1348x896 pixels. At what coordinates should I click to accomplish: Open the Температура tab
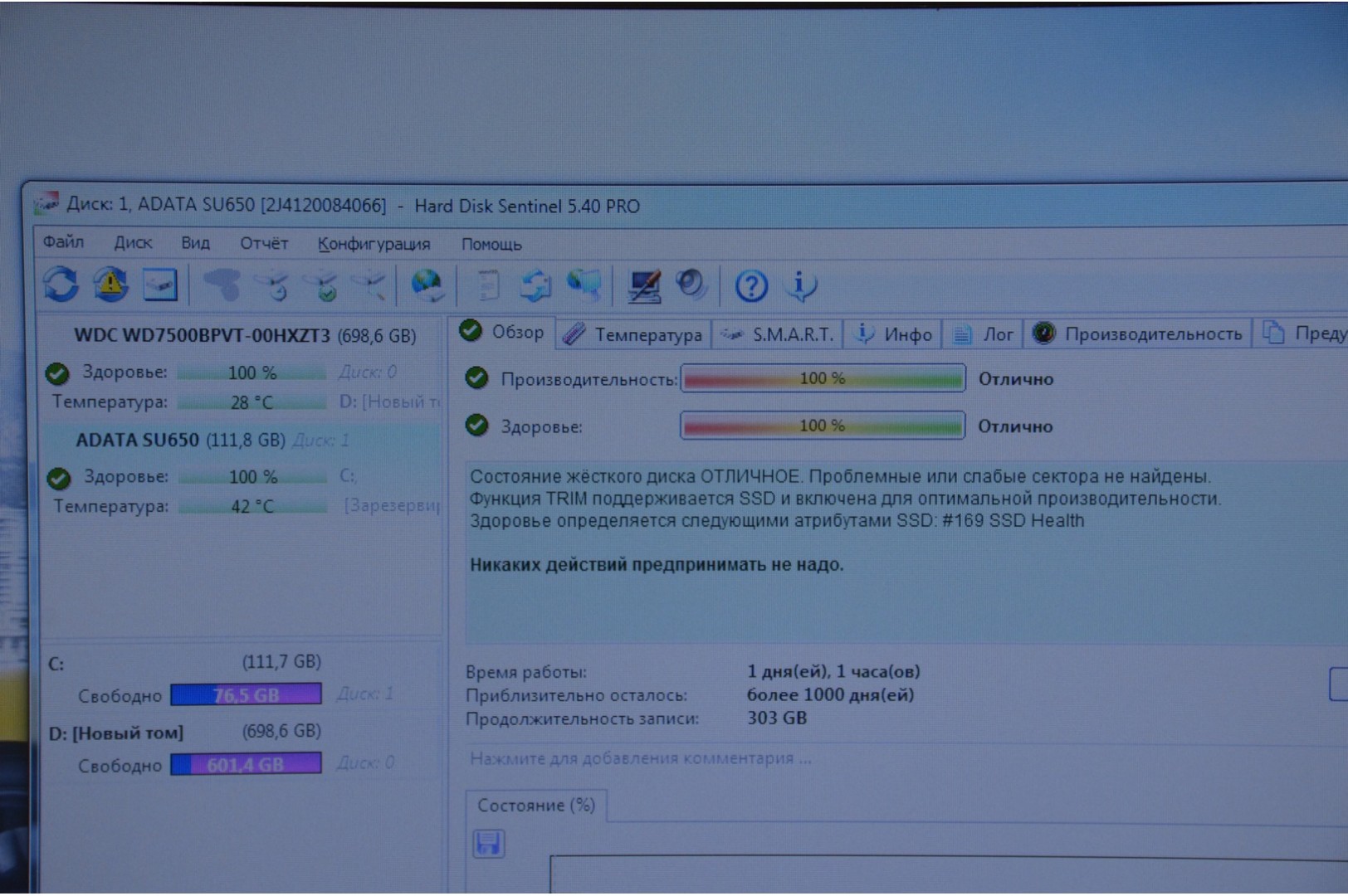click(x=633, y=334)
